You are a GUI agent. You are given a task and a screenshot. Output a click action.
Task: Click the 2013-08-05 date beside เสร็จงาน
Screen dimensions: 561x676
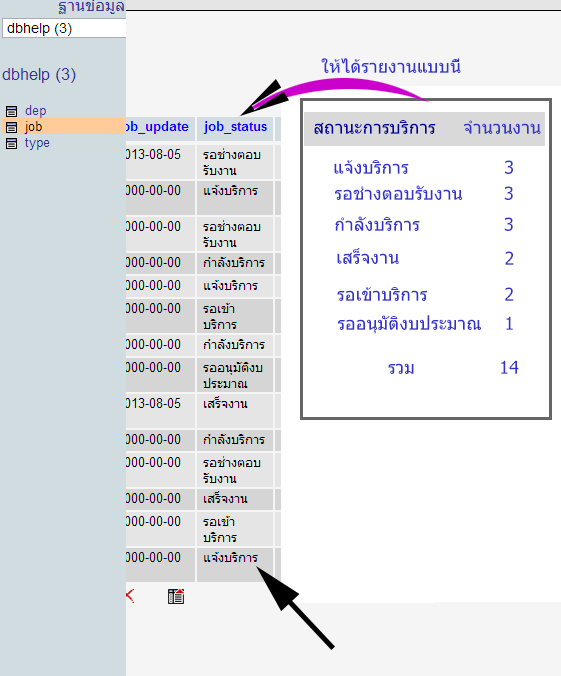coord(153,404)
